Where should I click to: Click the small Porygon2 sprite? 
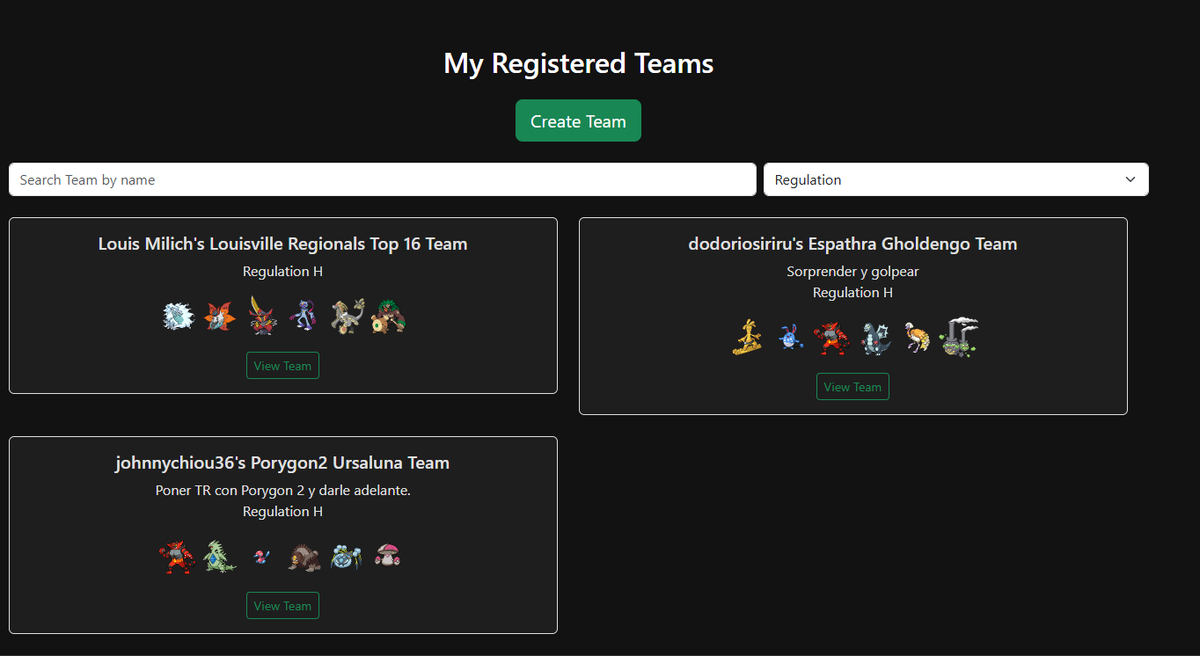262,558
